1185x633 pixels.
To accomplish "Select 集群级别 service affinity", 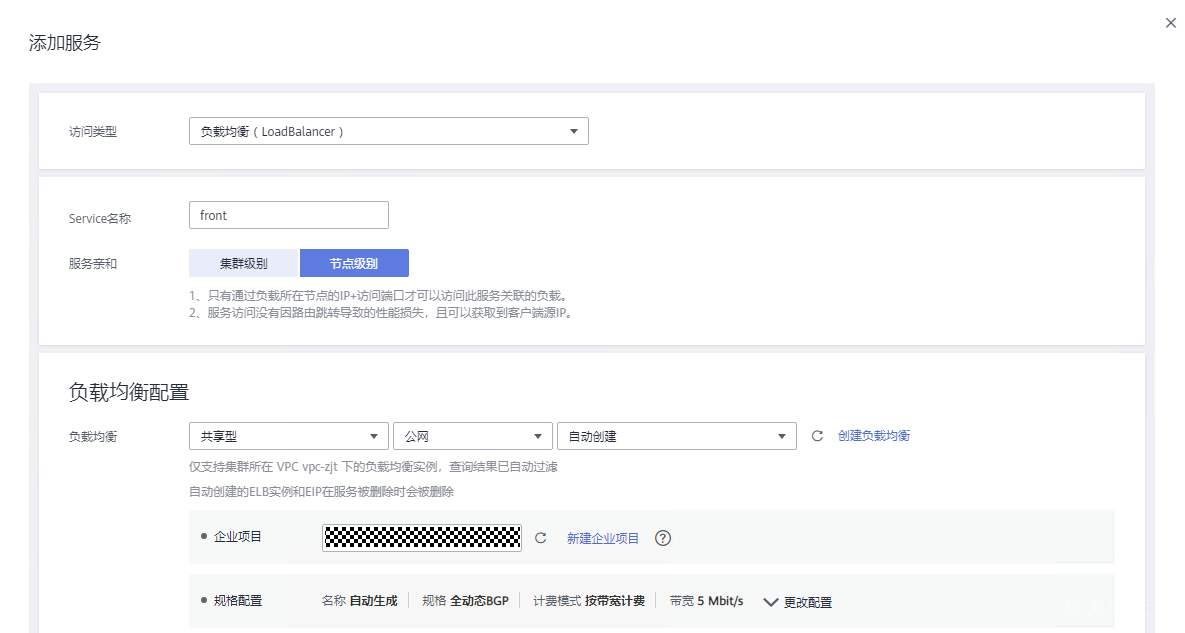I will 244,263.
